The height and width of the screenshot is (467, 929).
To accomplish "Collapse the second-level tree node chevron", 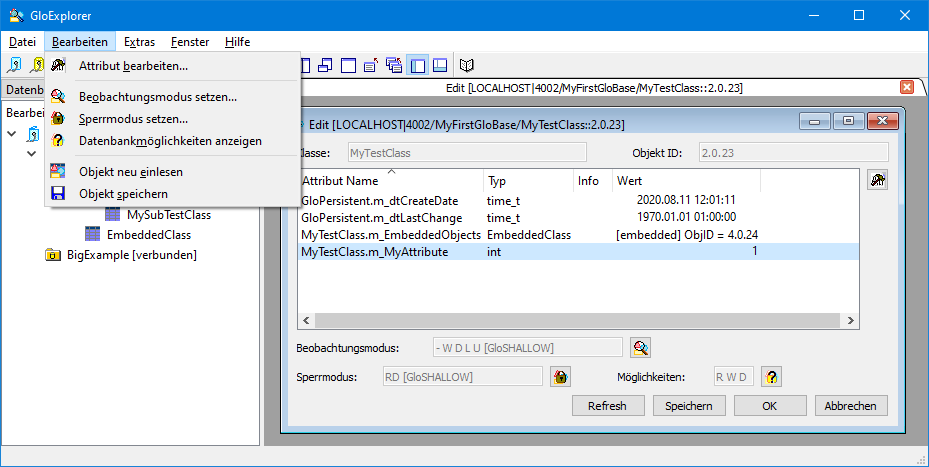I will [31, 154].
